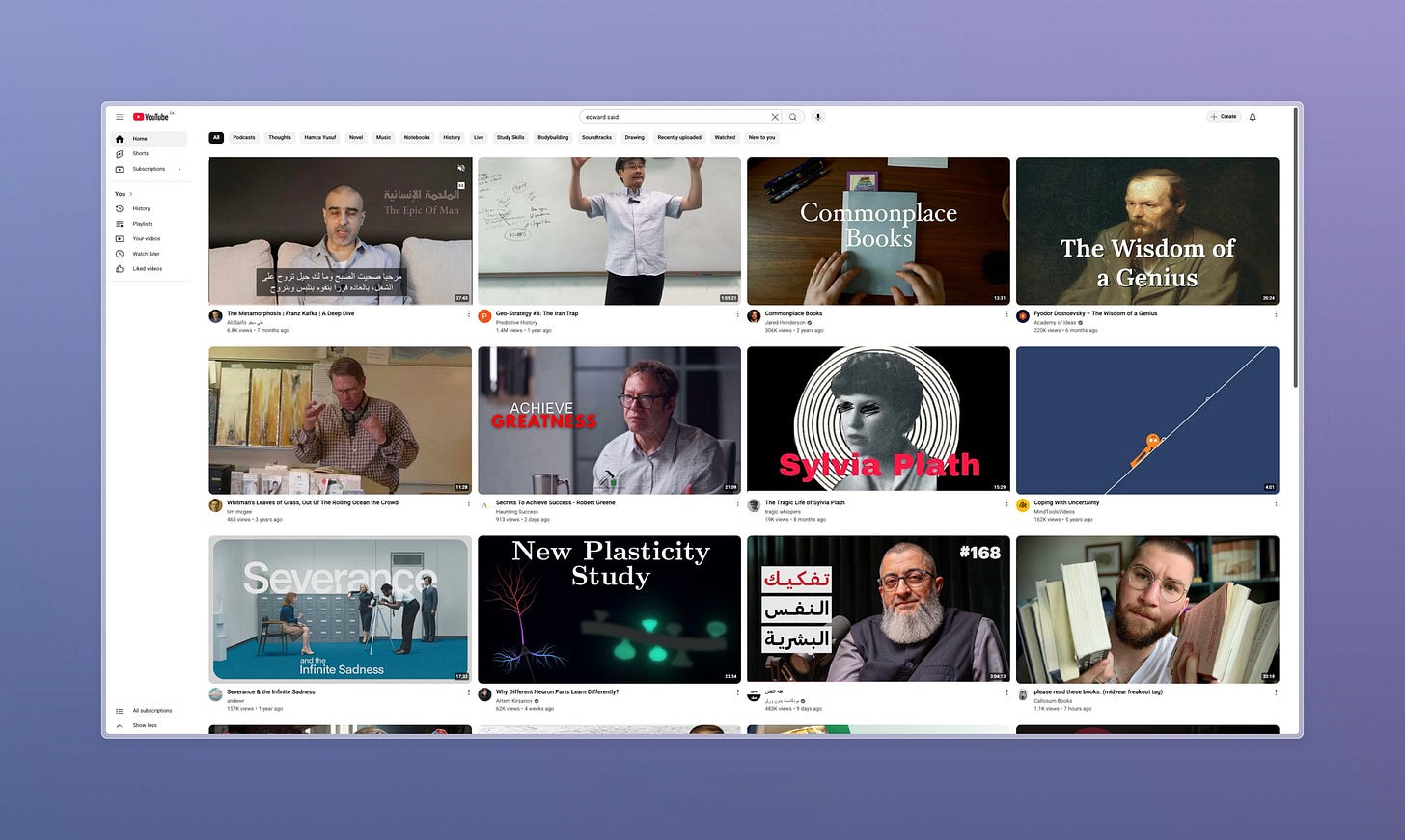Open more options for 'Geo-Strategy #8' video
This screenshot has height=840, width=1405.
[738, 314]
